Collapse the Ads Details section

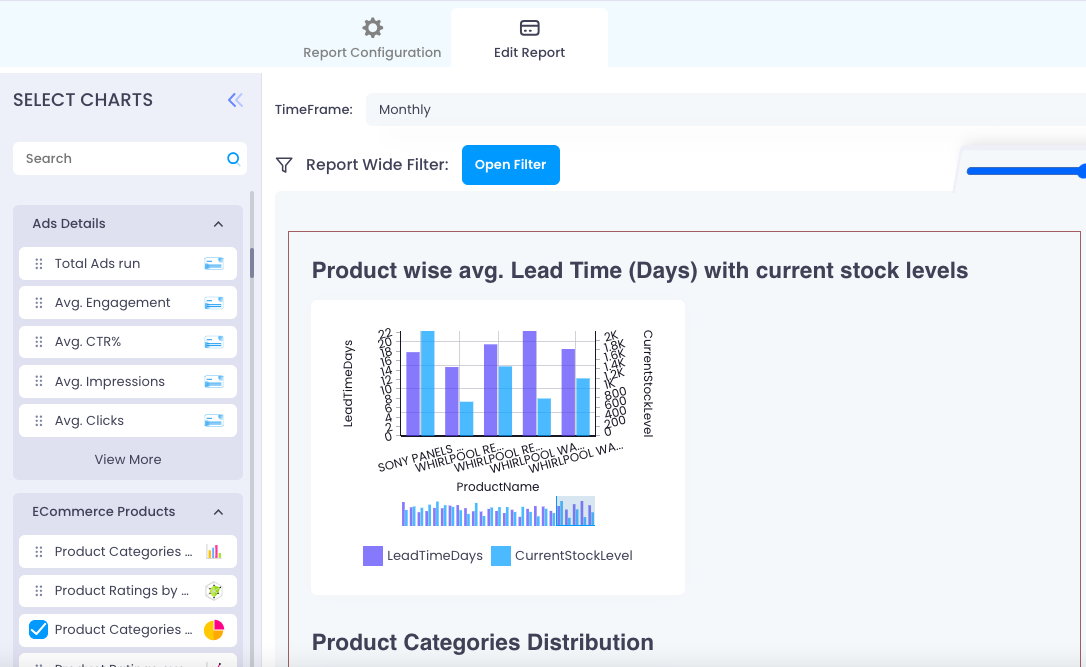[218, 224]
